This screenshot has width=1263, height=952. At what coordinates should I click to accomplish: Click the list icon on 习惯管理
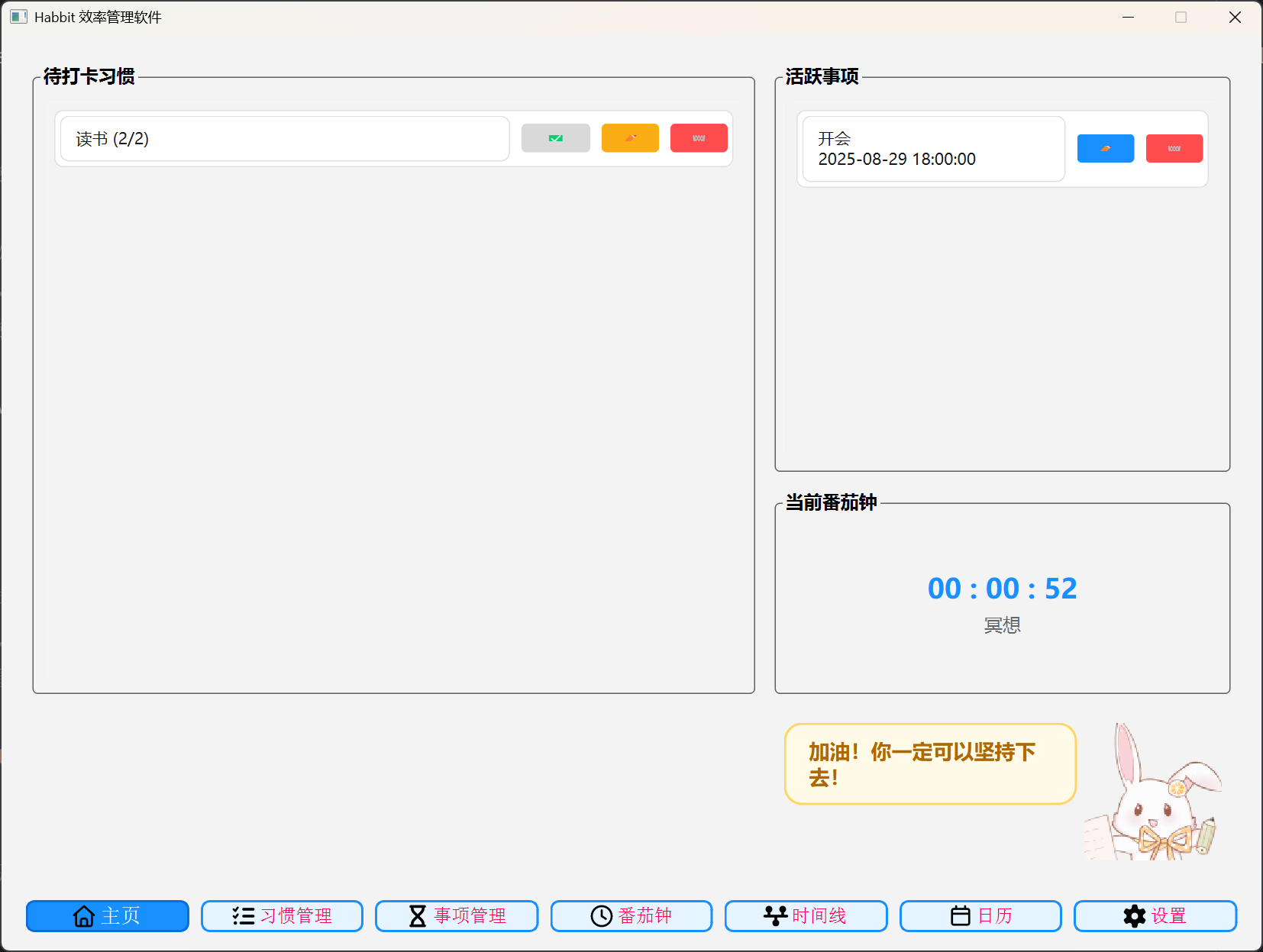pyautogui.click(x=244, y=915)
